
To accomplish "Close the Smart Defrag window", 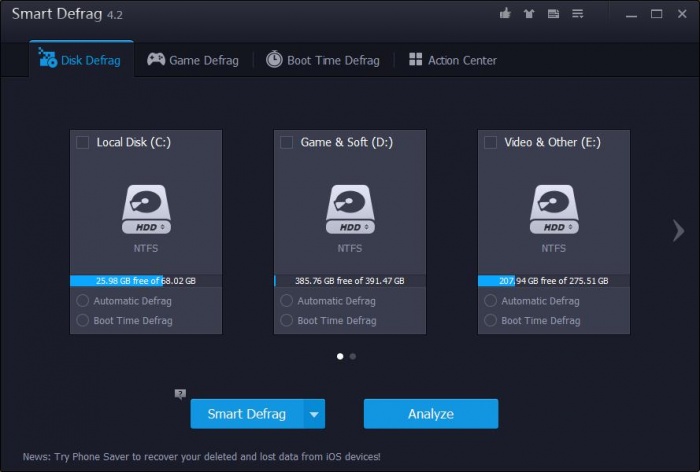I will point(682,14).
